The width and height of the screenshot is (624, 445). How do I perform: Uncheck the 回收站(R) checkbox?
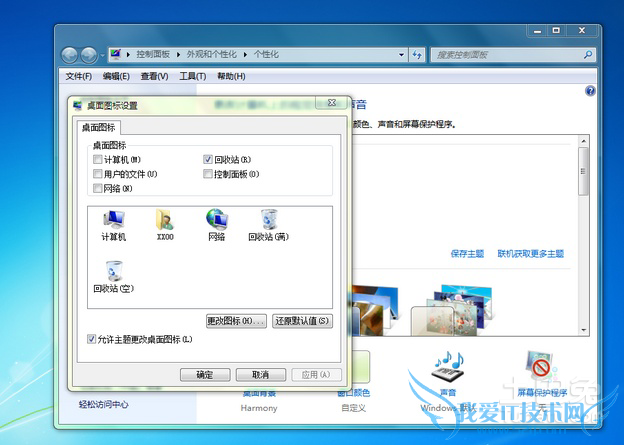(x=207, y=160)
